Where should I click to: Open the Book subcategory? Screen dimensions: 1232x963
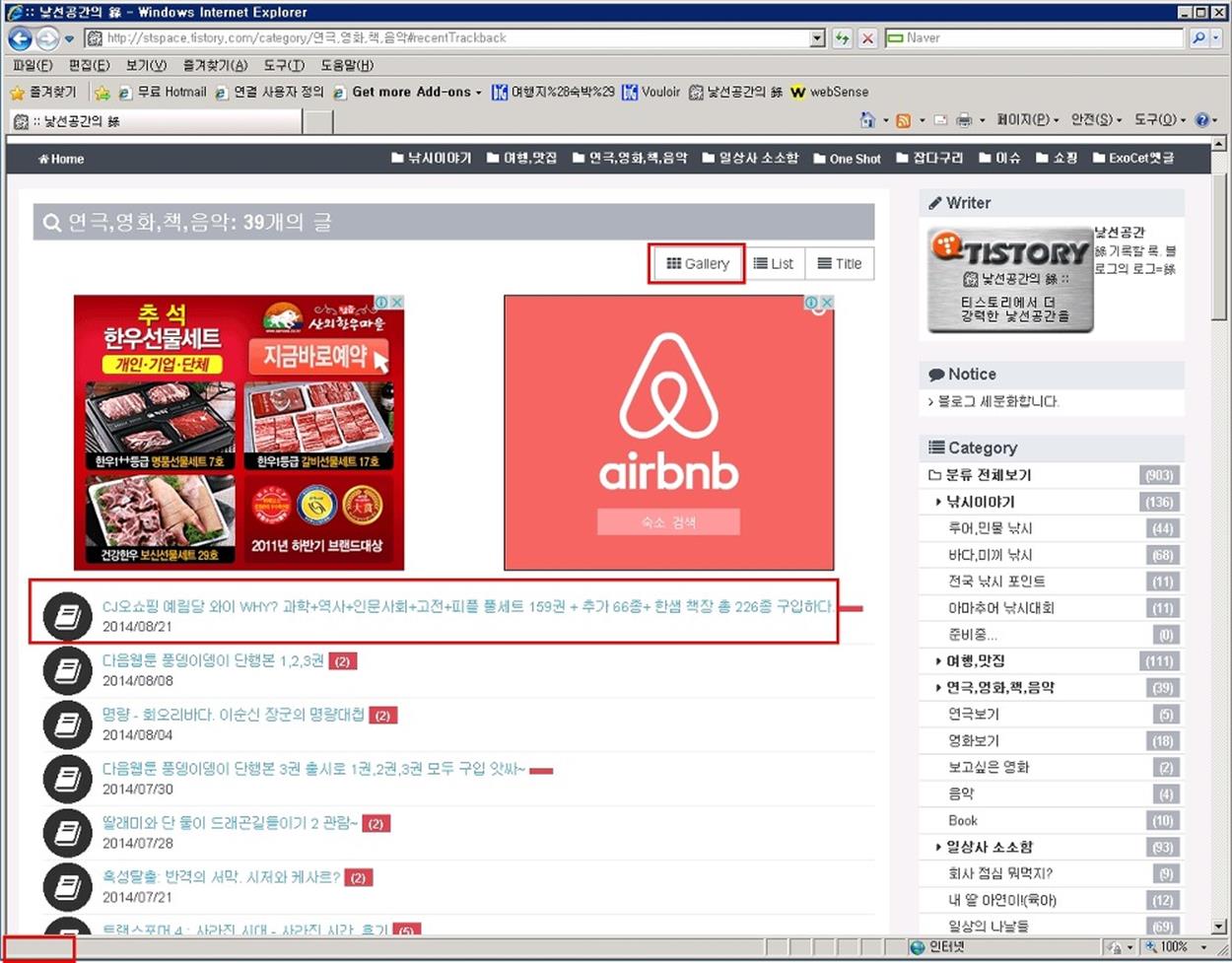[963, 820]
